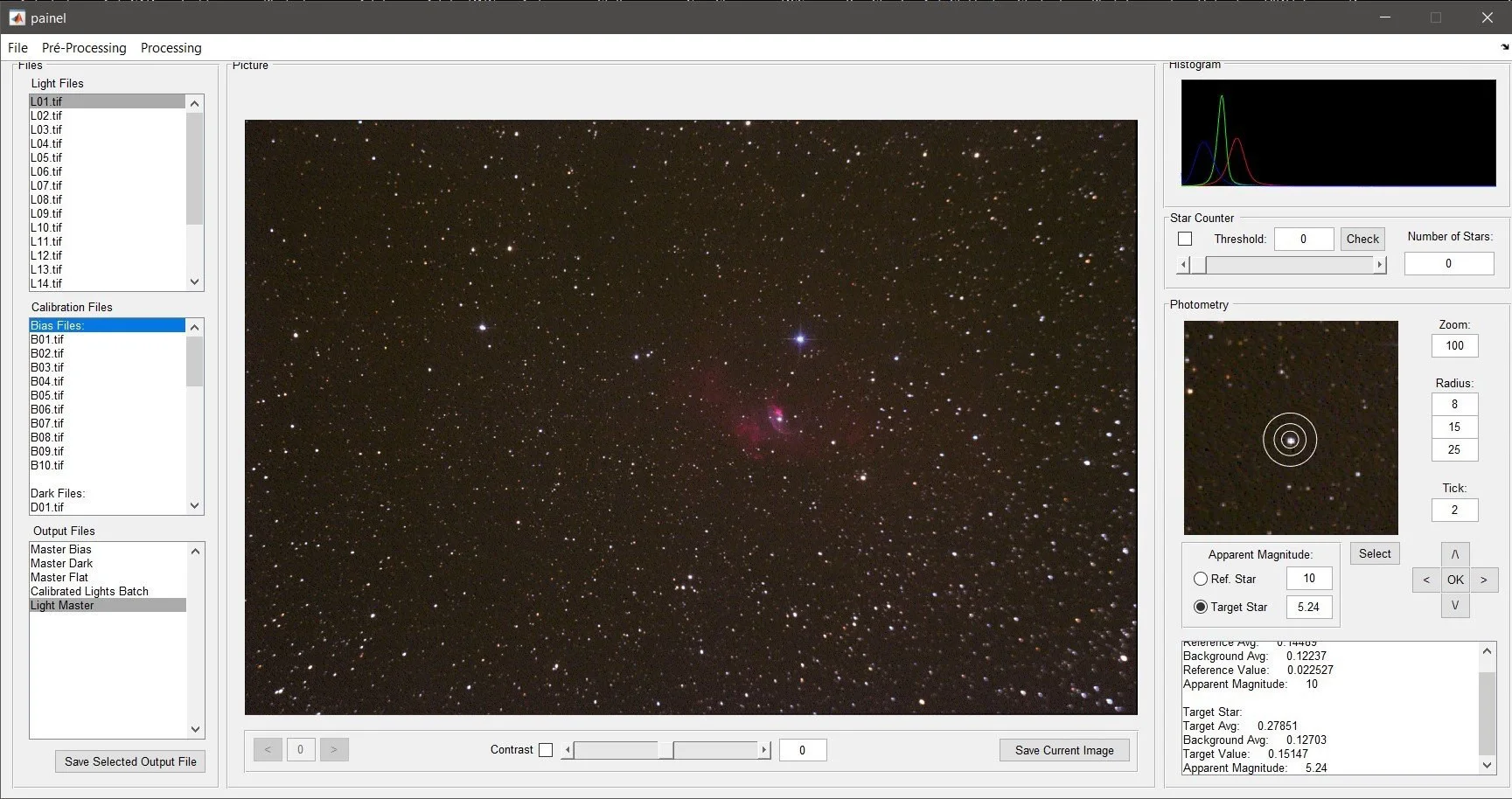The image size is (1512, 799).
Task: Go to previous image with picture back arrow
Action: pyautogui.click(x=268, y=750)
